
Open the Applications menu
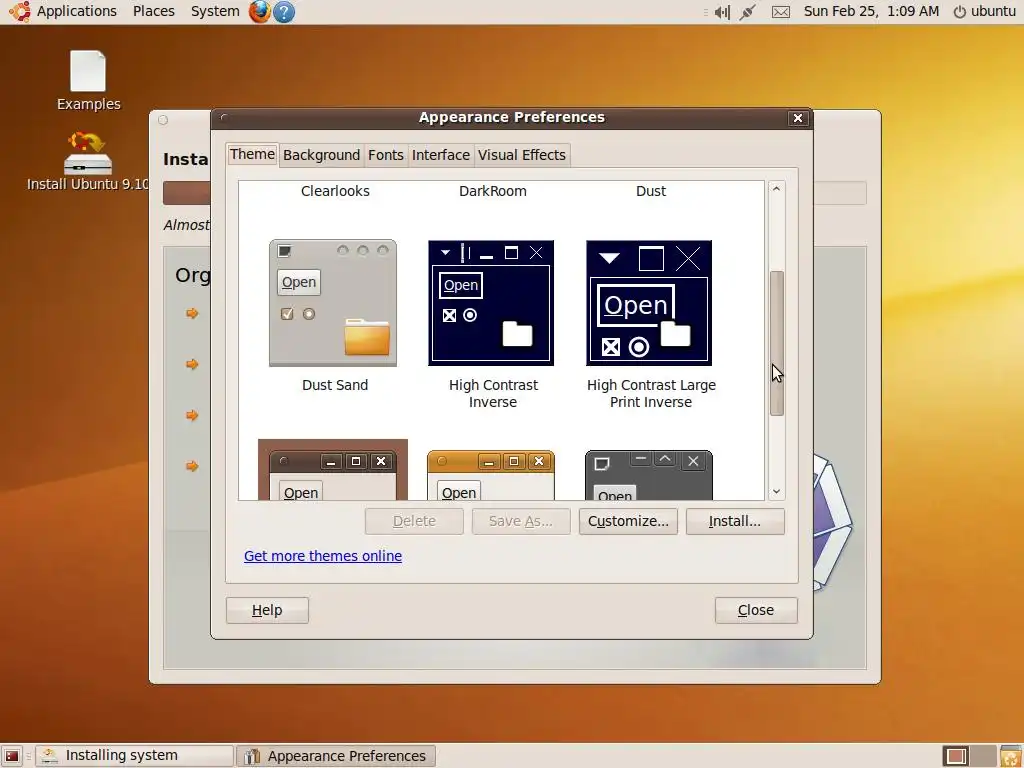[76, 11]
